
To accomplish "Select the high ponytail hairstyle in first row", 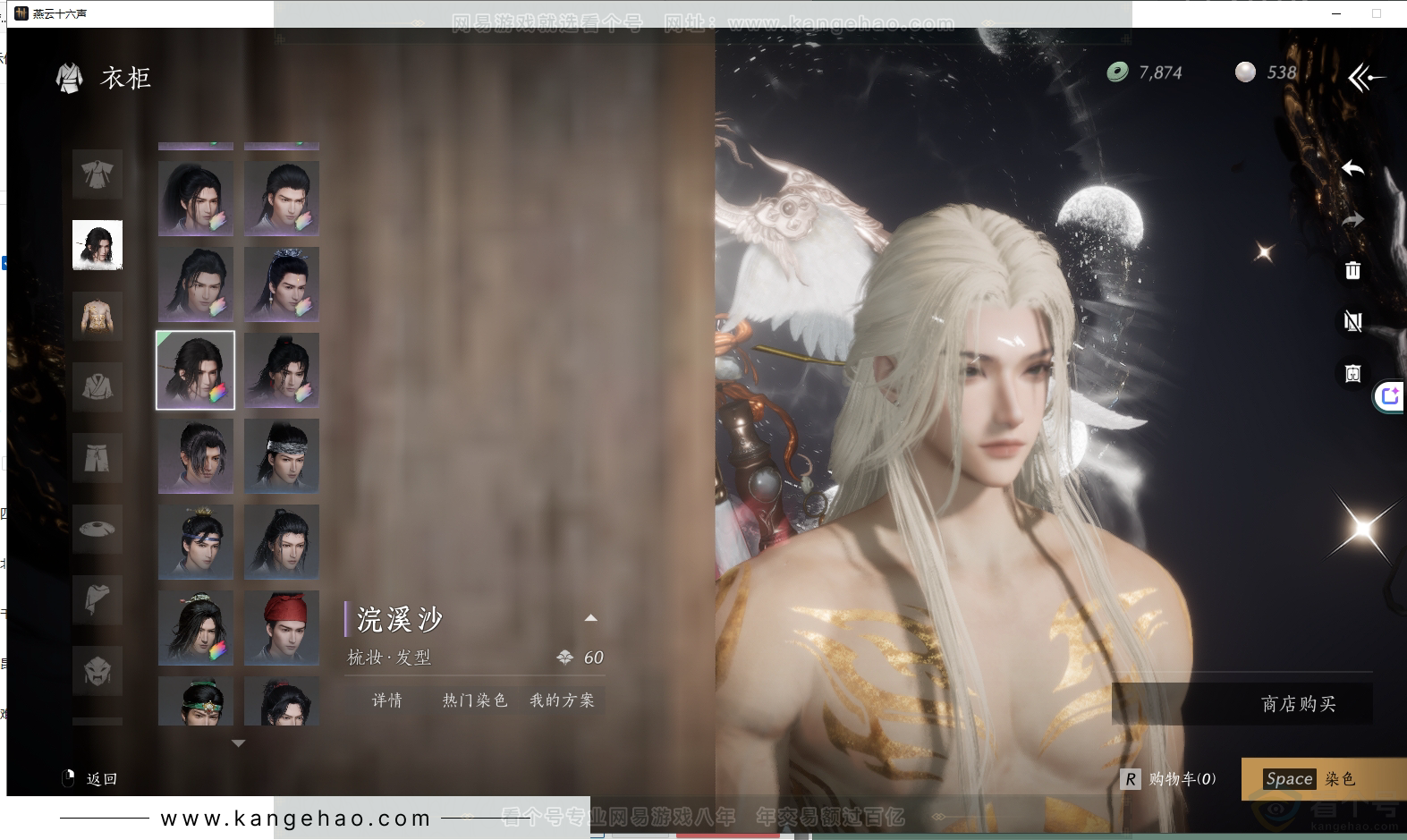I will (196, 199).
